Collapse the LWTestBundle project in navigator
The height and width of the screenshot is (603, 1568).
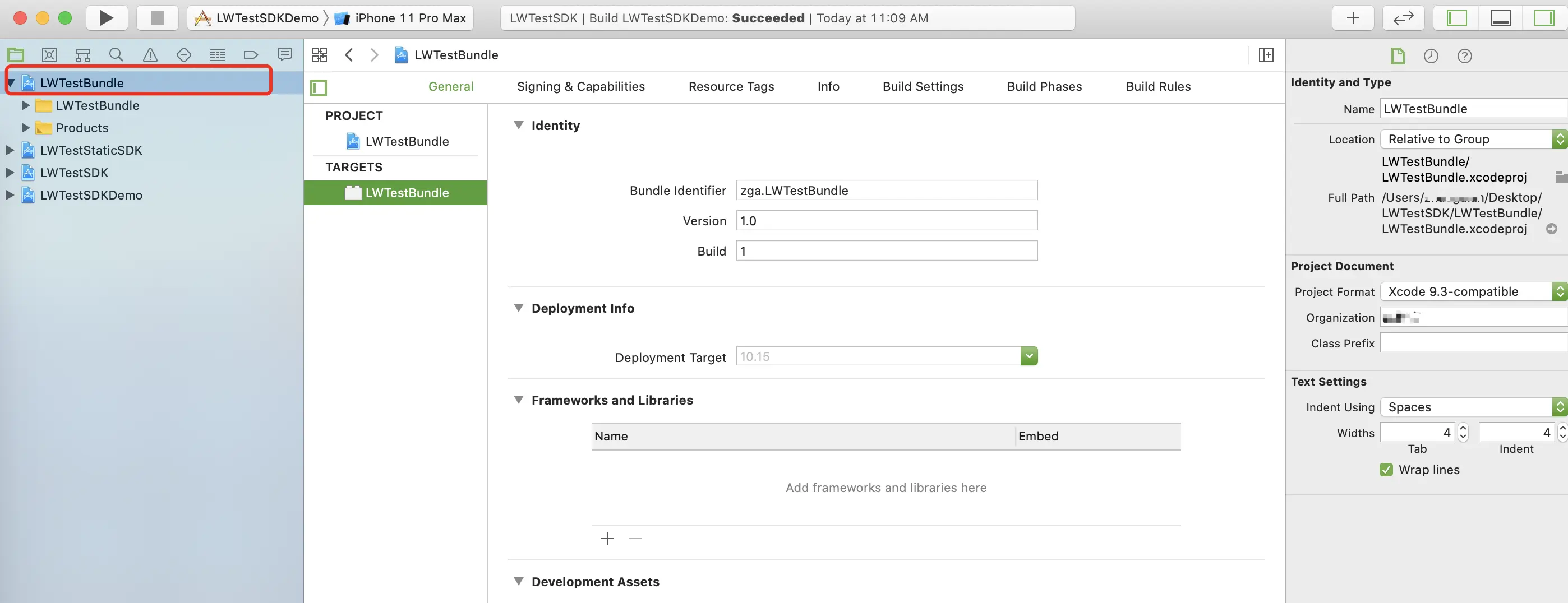(11, 83)
